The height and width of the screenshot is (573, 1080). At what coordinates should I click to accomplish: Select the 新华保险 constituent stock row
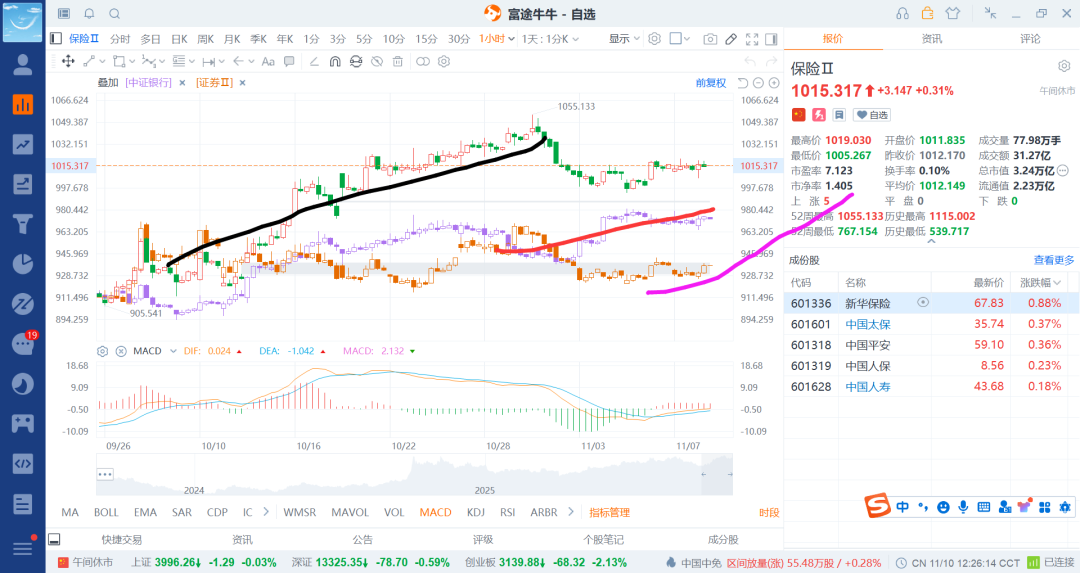867,302
